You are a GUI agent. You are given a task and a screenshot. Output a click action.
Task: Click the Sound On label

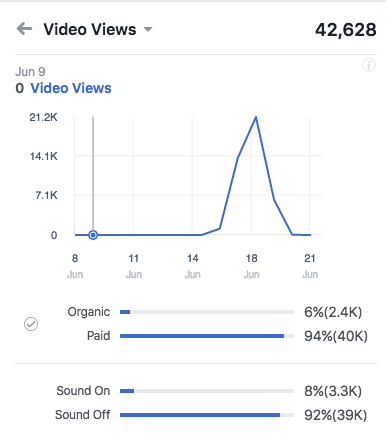pyautogui.click(x=83, y=391)
